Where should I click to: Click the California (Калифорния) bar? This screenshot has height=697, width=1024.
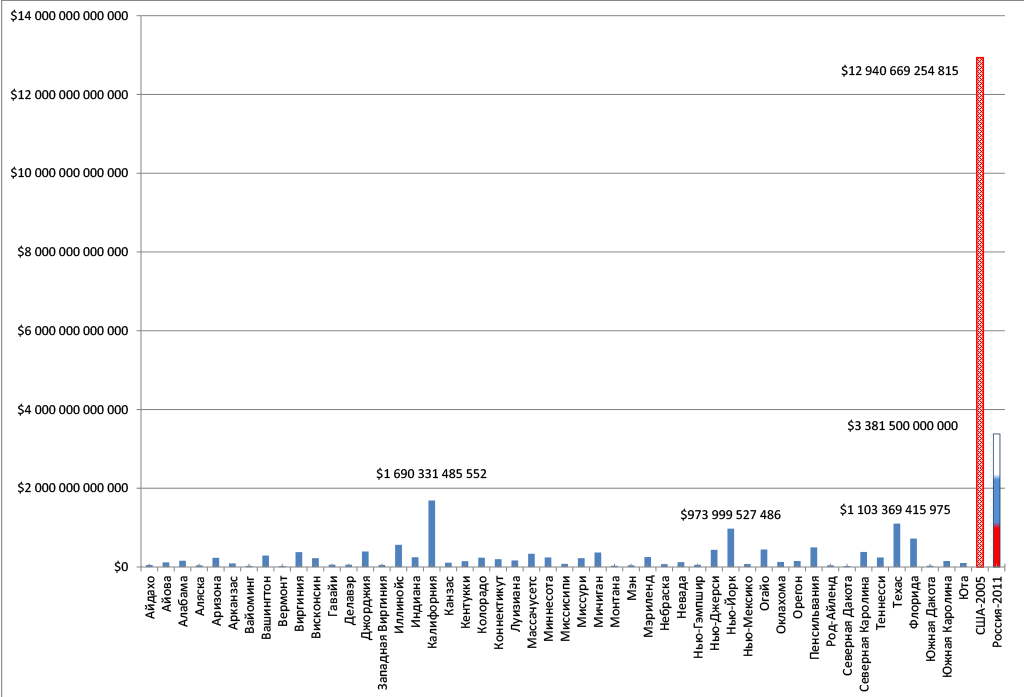[432, 534]
